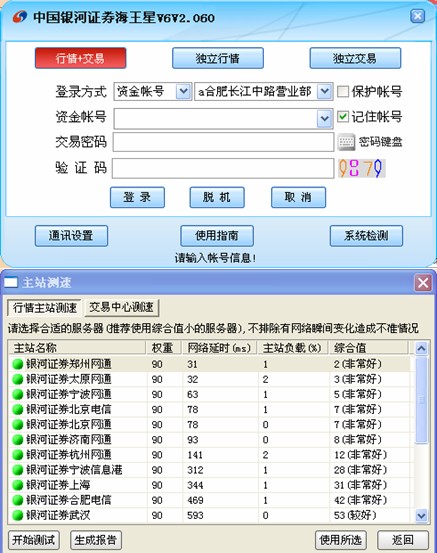Click the 主站测速 window title icon
437x553 pixels.
(x=11, y=282)
